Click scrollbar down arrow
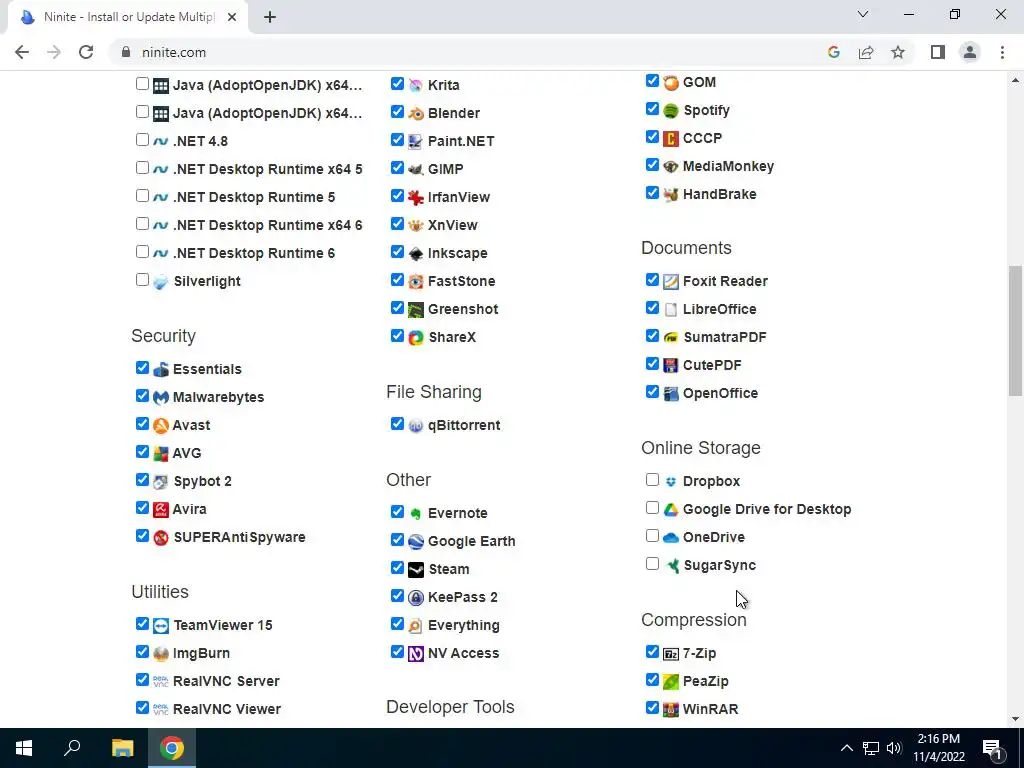This screenshot has height=768, width=1024. [x=1015, y=720]
